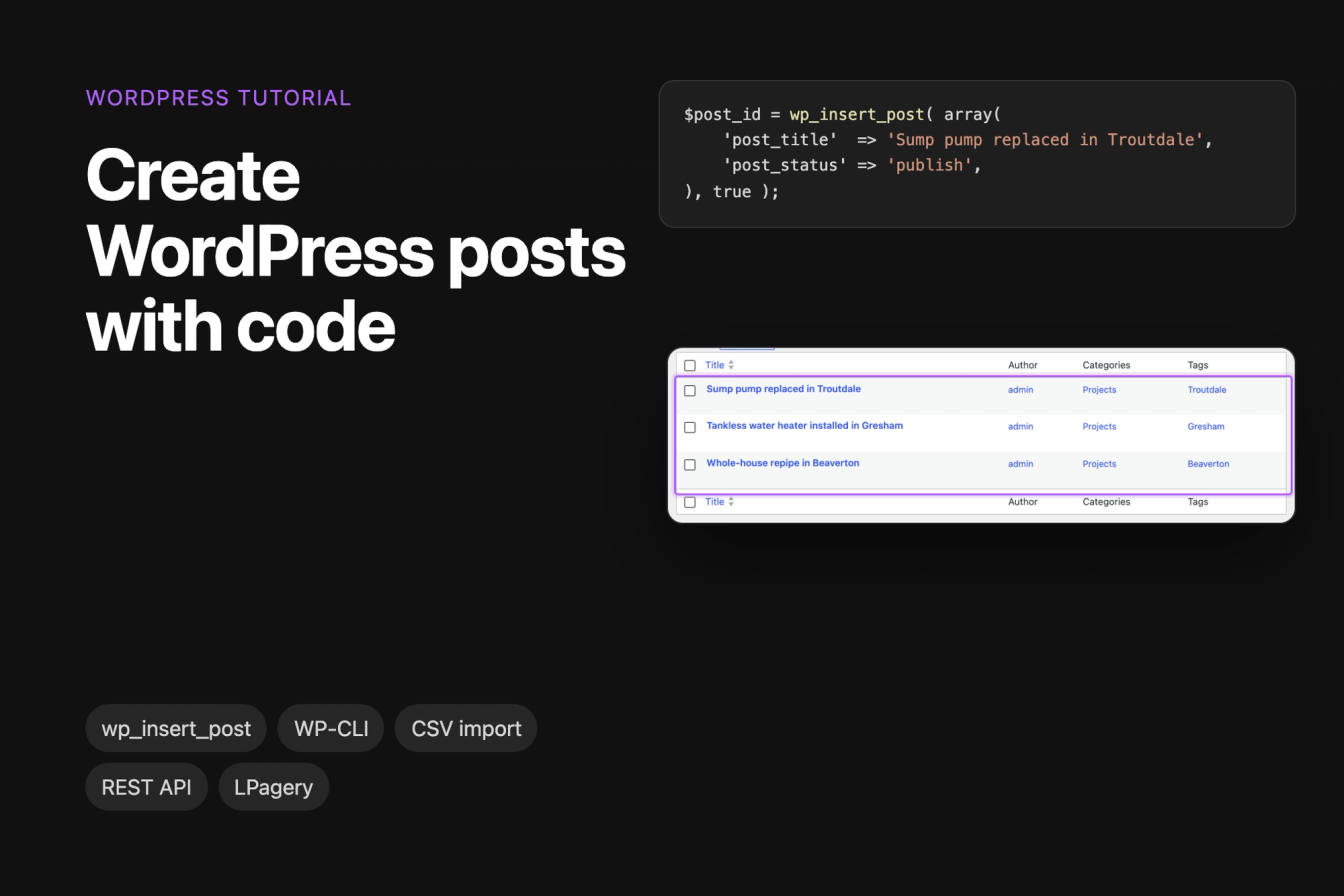Select the REST API pill

(x=146, y=787)
